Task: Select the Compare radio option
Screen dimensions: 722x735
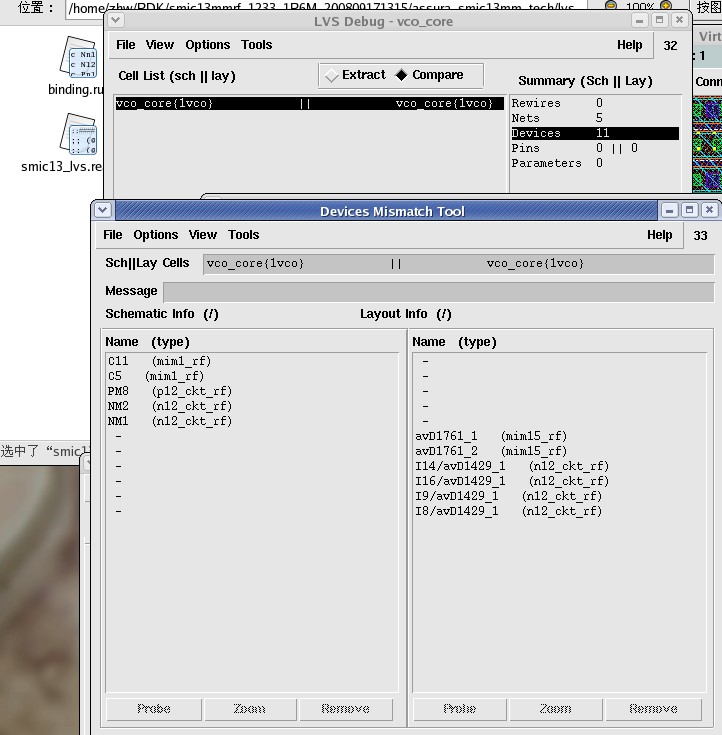Action: tap(429, 75)
